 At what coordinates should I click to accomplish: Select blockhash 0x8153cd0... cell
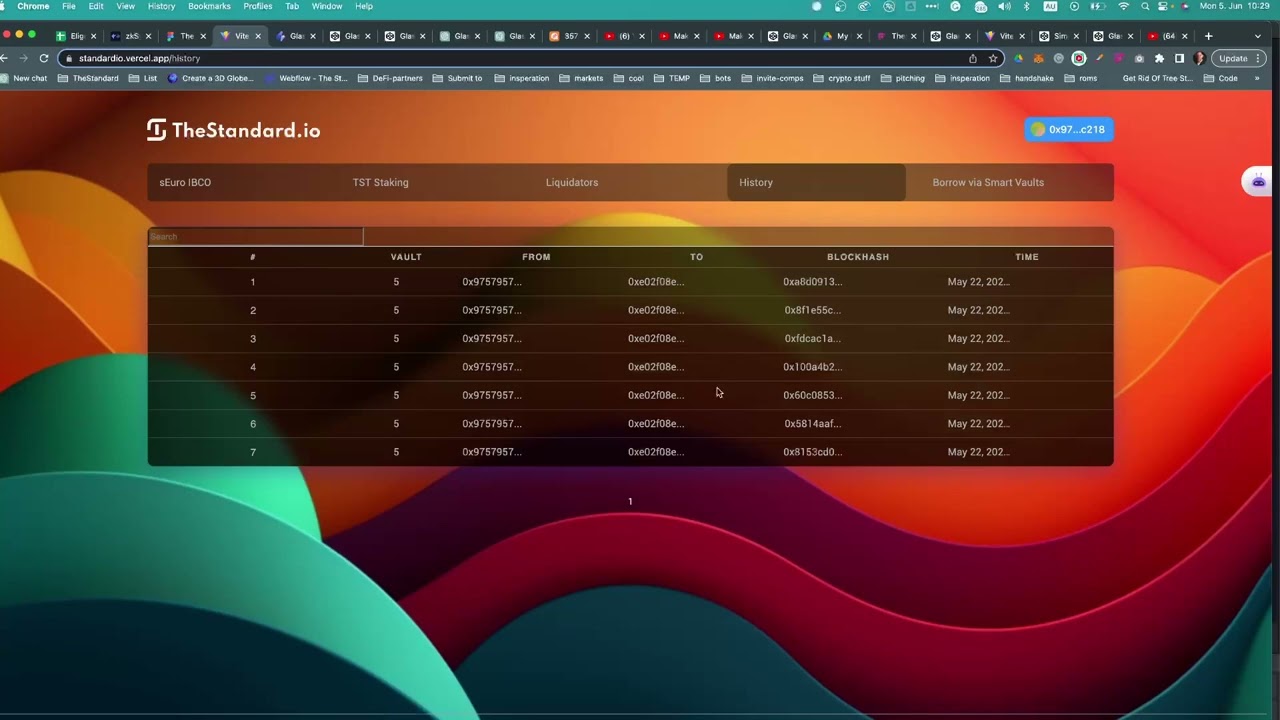(x=813, y=452)
